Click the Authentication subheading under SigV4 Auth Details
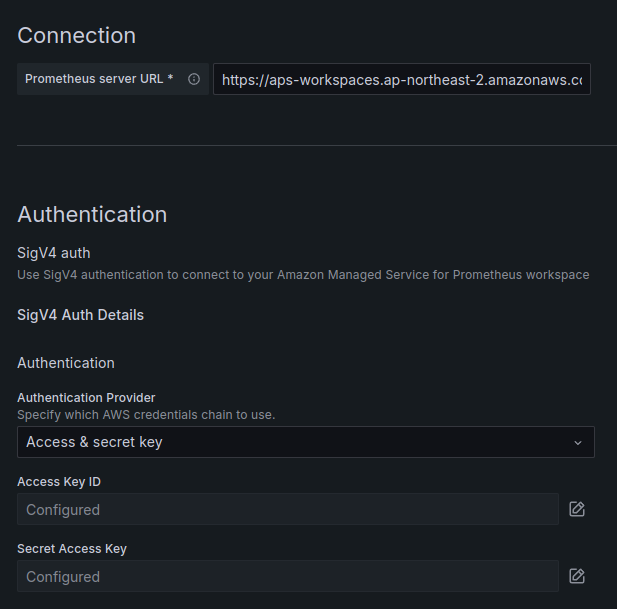Image resolution: width=617 pixels, height=609 pixels. 66,363
